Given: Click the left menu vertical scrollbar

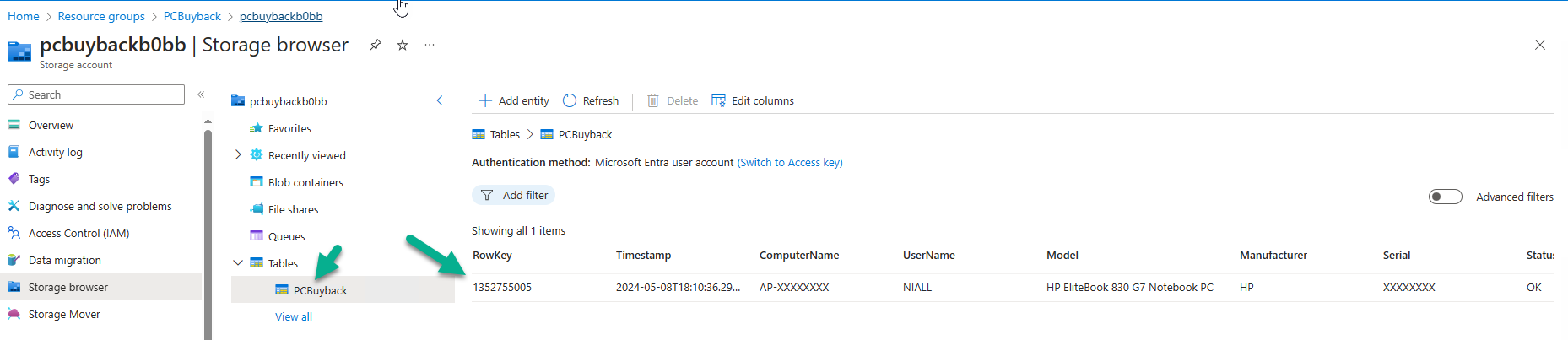Looking at the screenshot, I should (208, 228).
